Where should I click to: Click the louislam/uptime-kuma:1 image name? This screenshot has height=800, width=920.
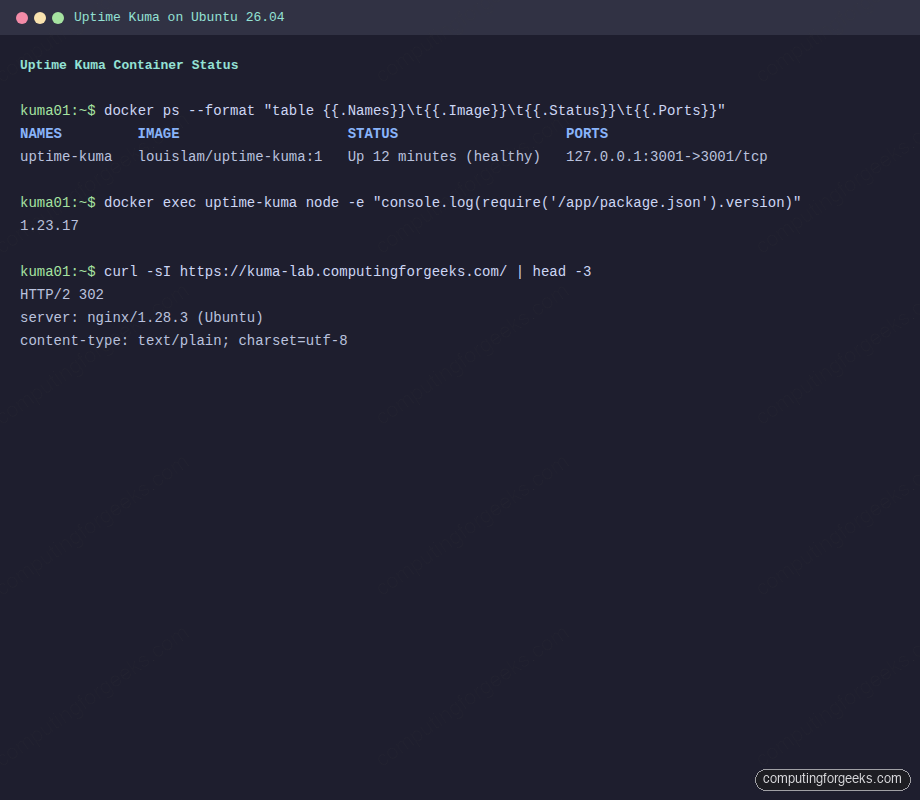230,156
